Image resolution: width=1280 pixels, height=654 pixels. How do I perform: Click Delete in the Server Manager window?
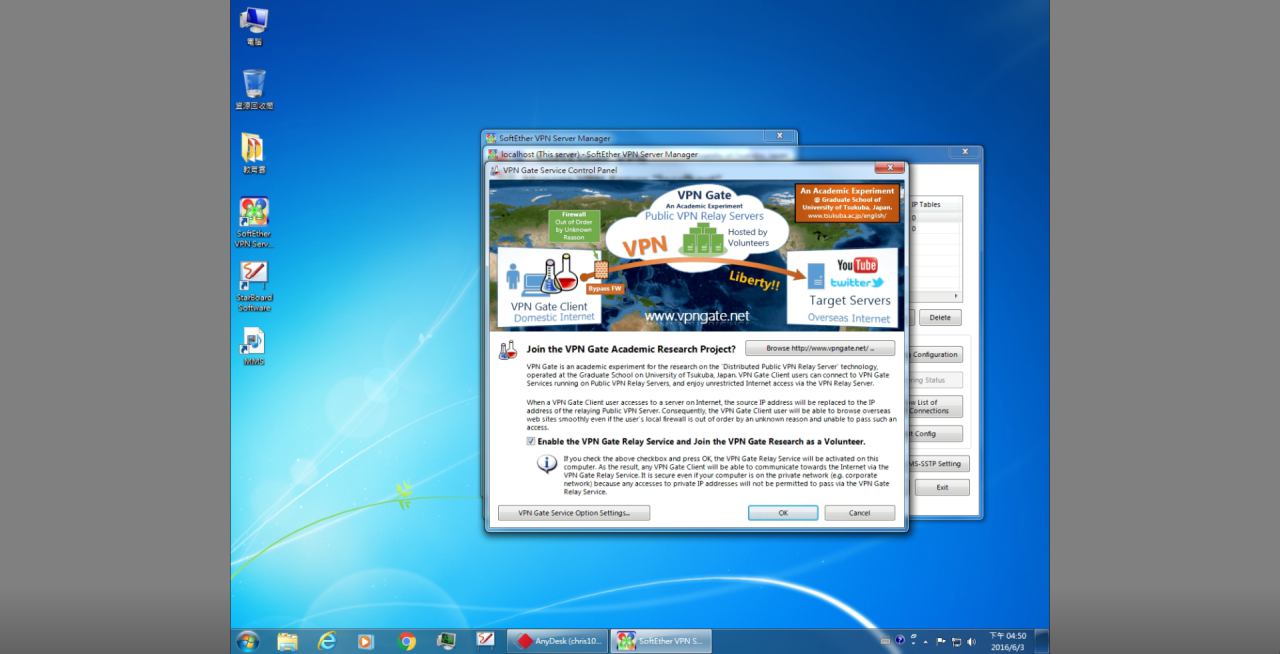tap(940, 317)
